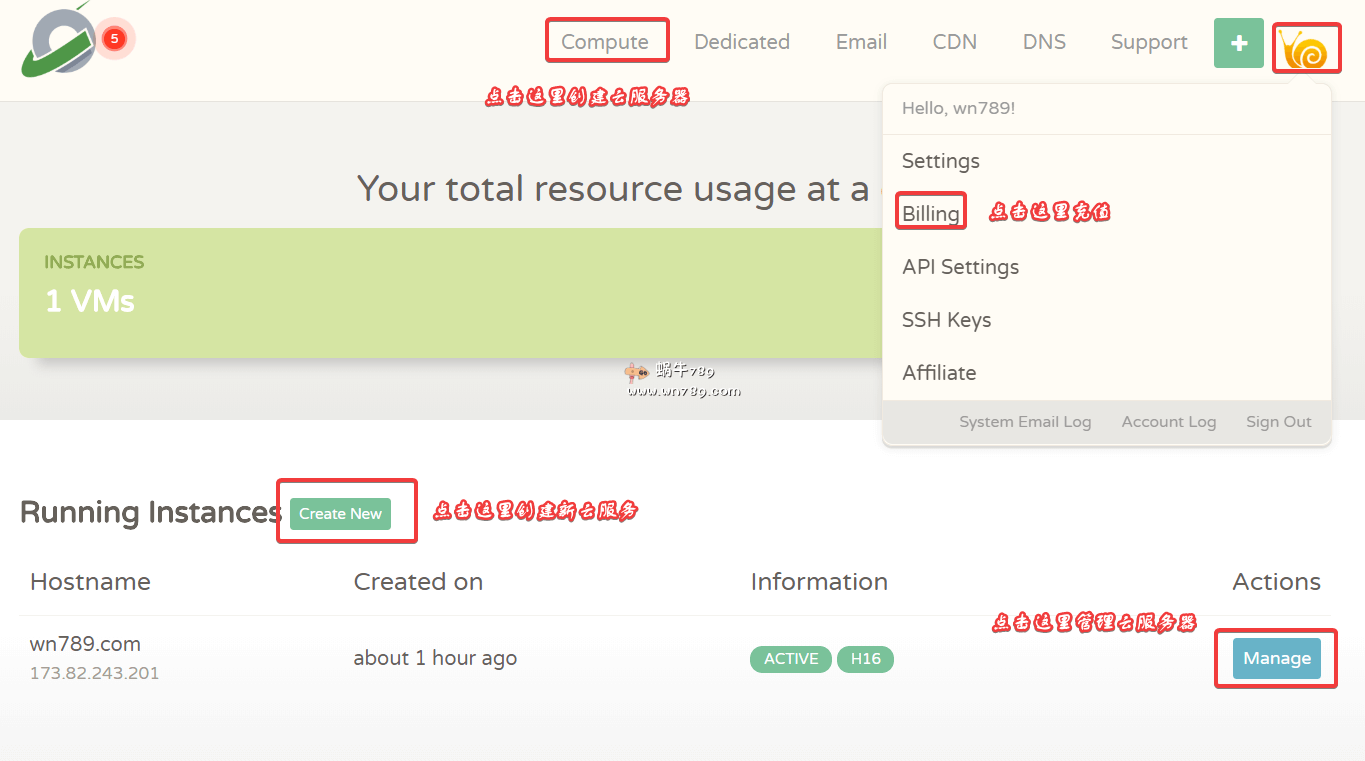Go to the Dedicated section
This screenshot has width=1365, height=761.
pyautogui.click(x=741, y=42)
